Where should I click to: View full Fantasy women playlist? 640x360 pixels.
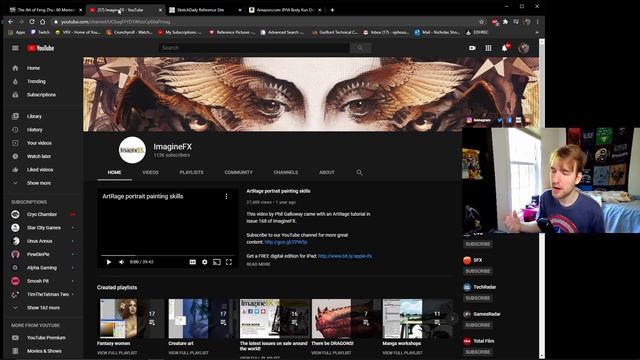click(117, 353)
